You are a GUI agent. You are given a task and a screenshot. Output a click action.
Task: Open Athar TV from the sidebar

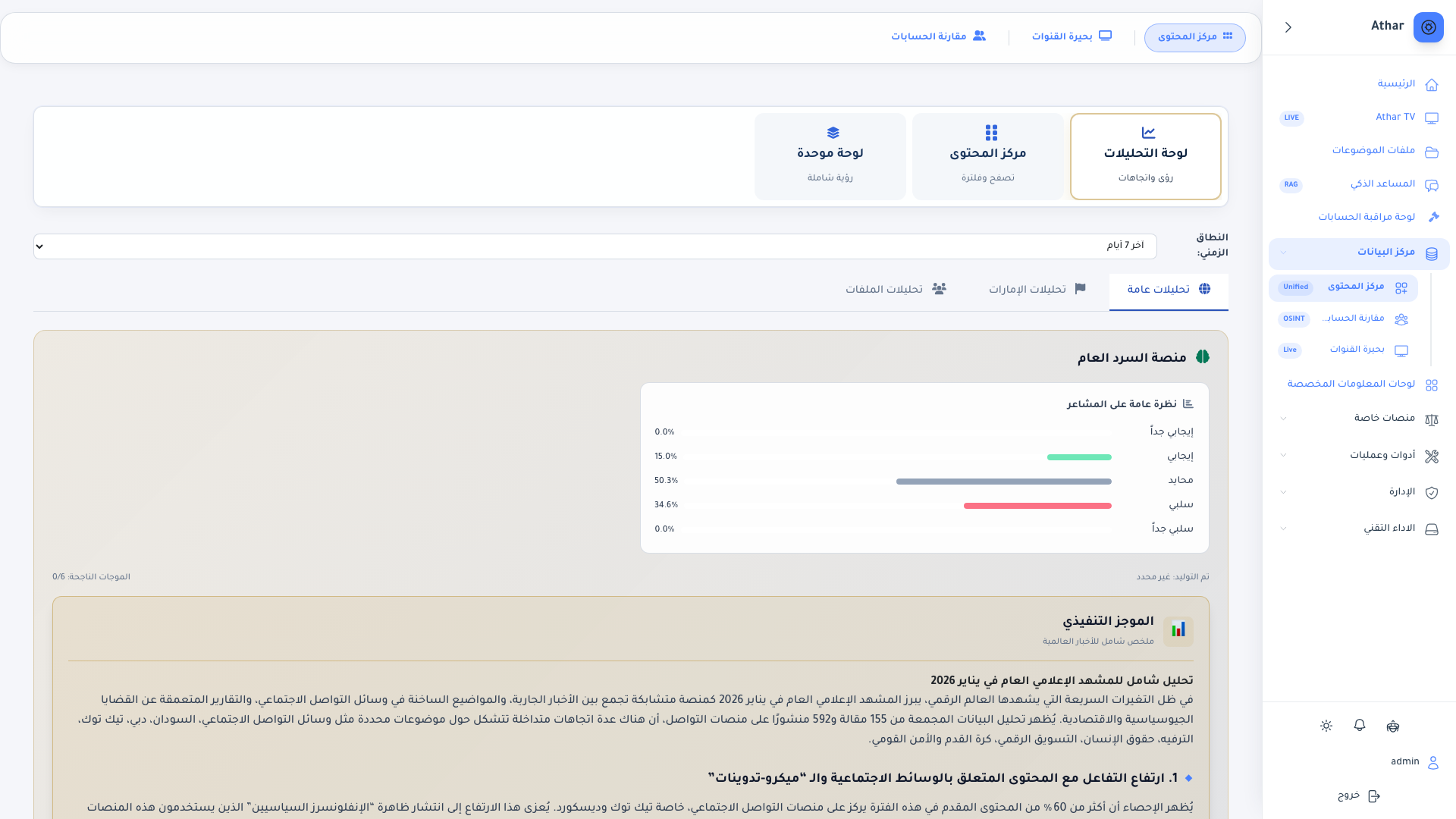(x=1395, y=118)
